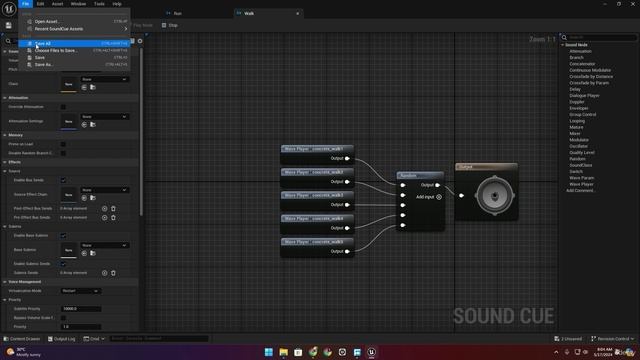Collapse Sound Node category in palette
Viewport: 640px width, 360px height.
click(563, 45)
